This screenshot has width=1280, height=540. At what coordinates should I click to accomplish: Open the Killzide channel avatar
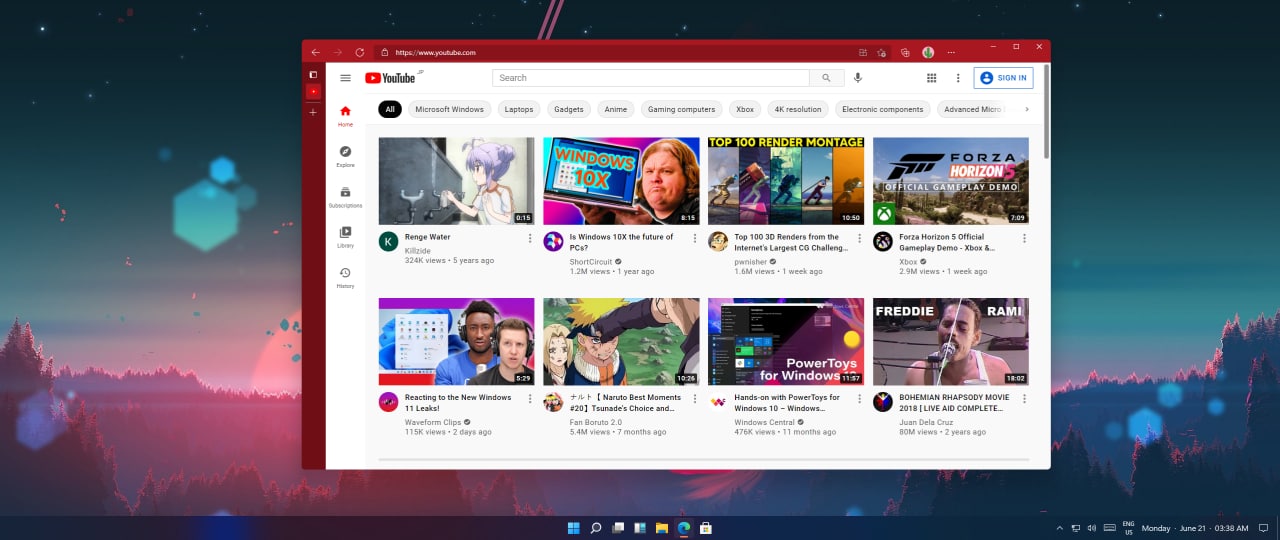(388, 241)
